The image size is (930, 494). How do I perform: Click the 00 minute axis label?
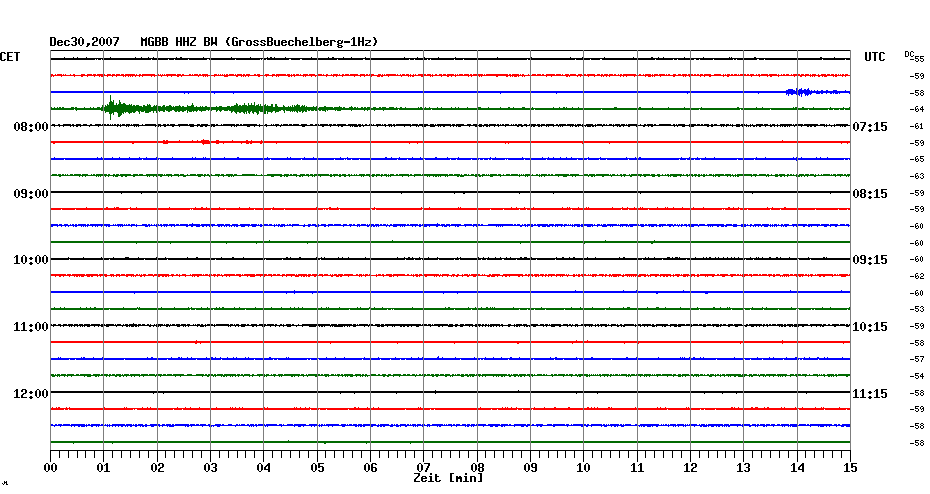pos(50,468)
